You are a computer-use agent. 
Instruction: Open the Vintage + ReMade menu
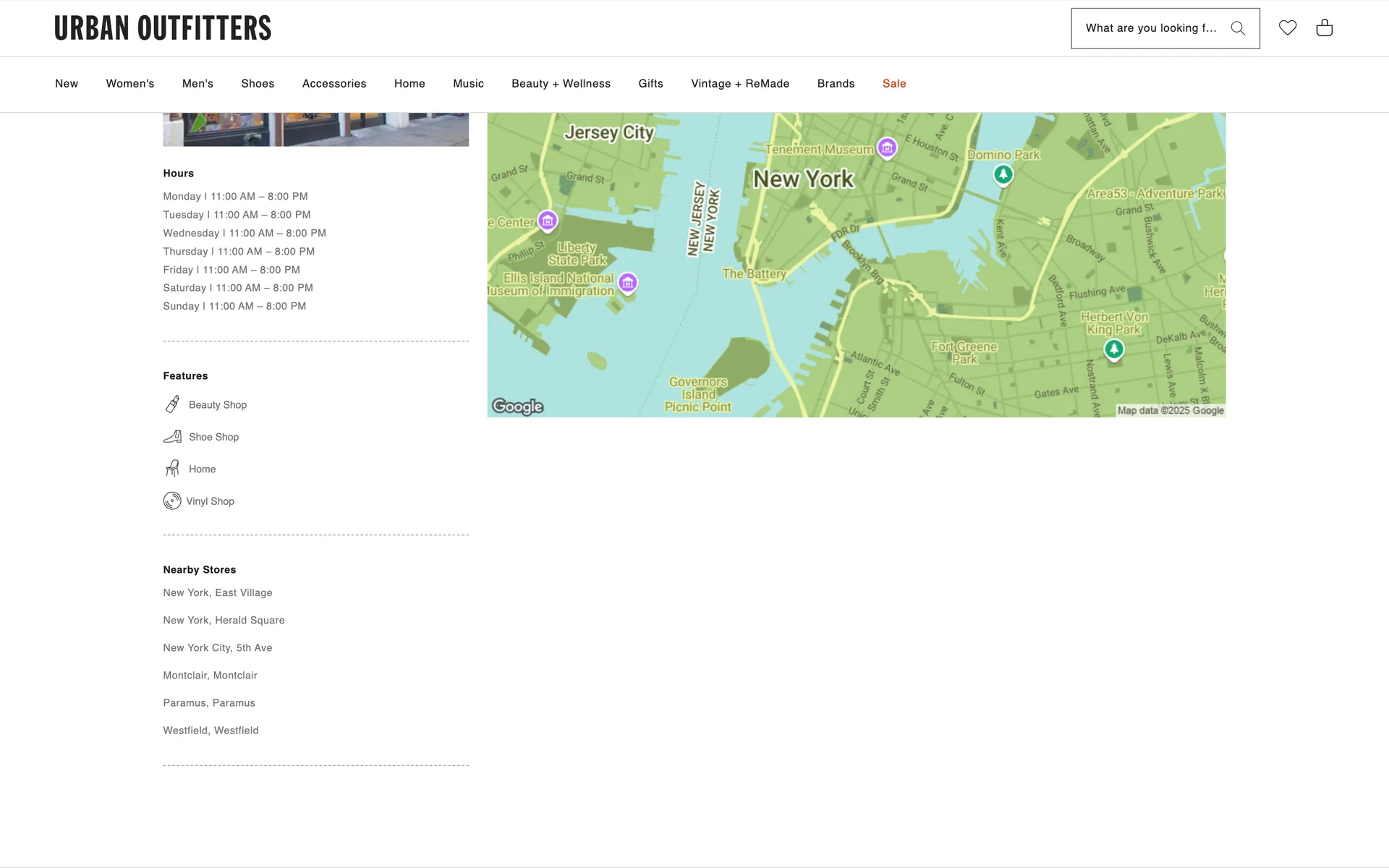740,84
